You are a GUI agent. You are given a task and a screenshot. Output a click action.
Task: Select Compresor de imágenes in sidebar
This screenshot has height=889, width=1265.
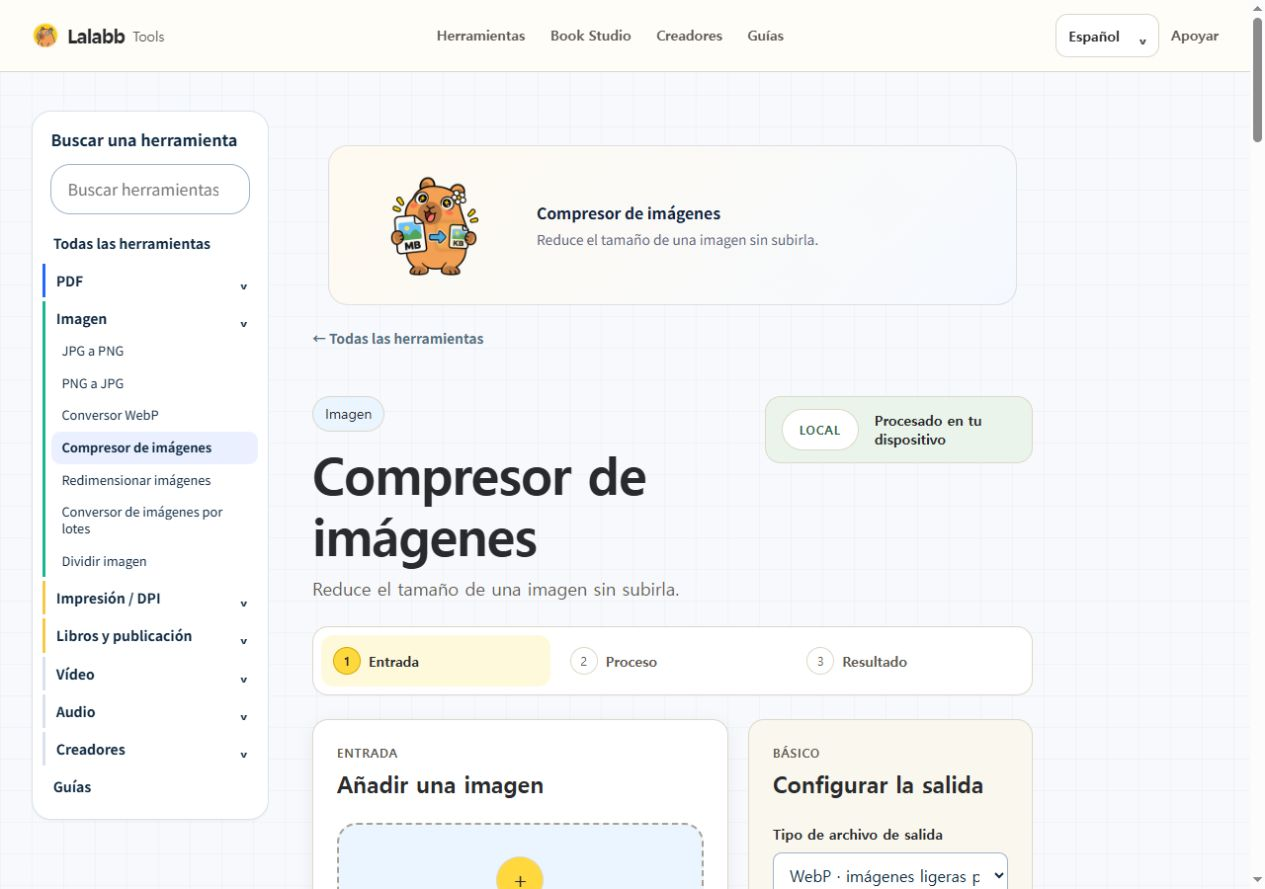(x=154, y=448)
